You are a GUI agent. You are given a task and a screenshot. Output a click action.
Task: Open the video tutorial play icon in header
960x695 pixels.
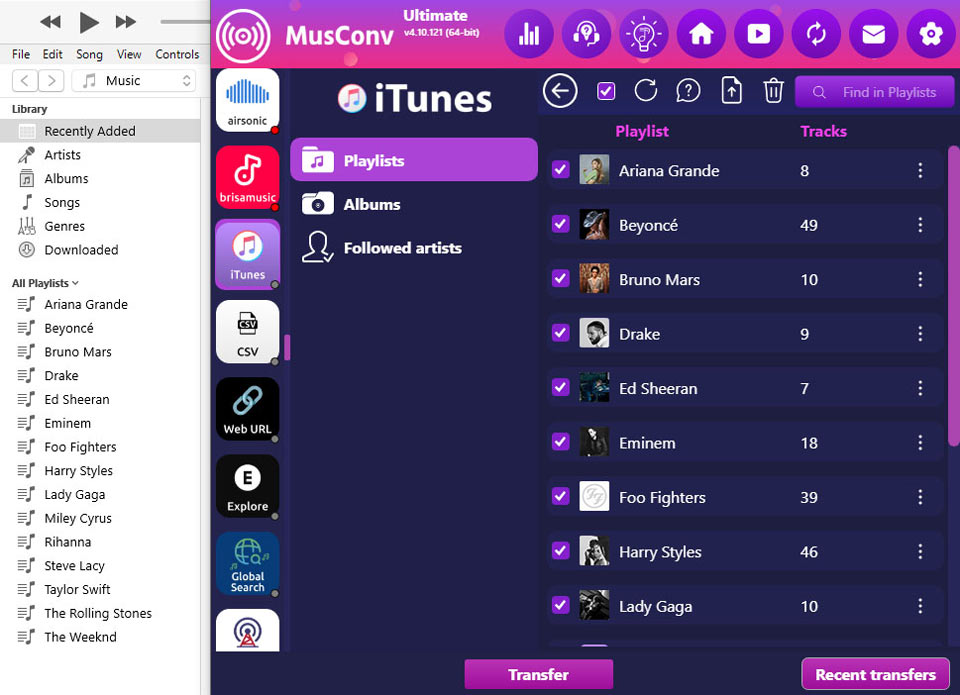coord(759,34)
